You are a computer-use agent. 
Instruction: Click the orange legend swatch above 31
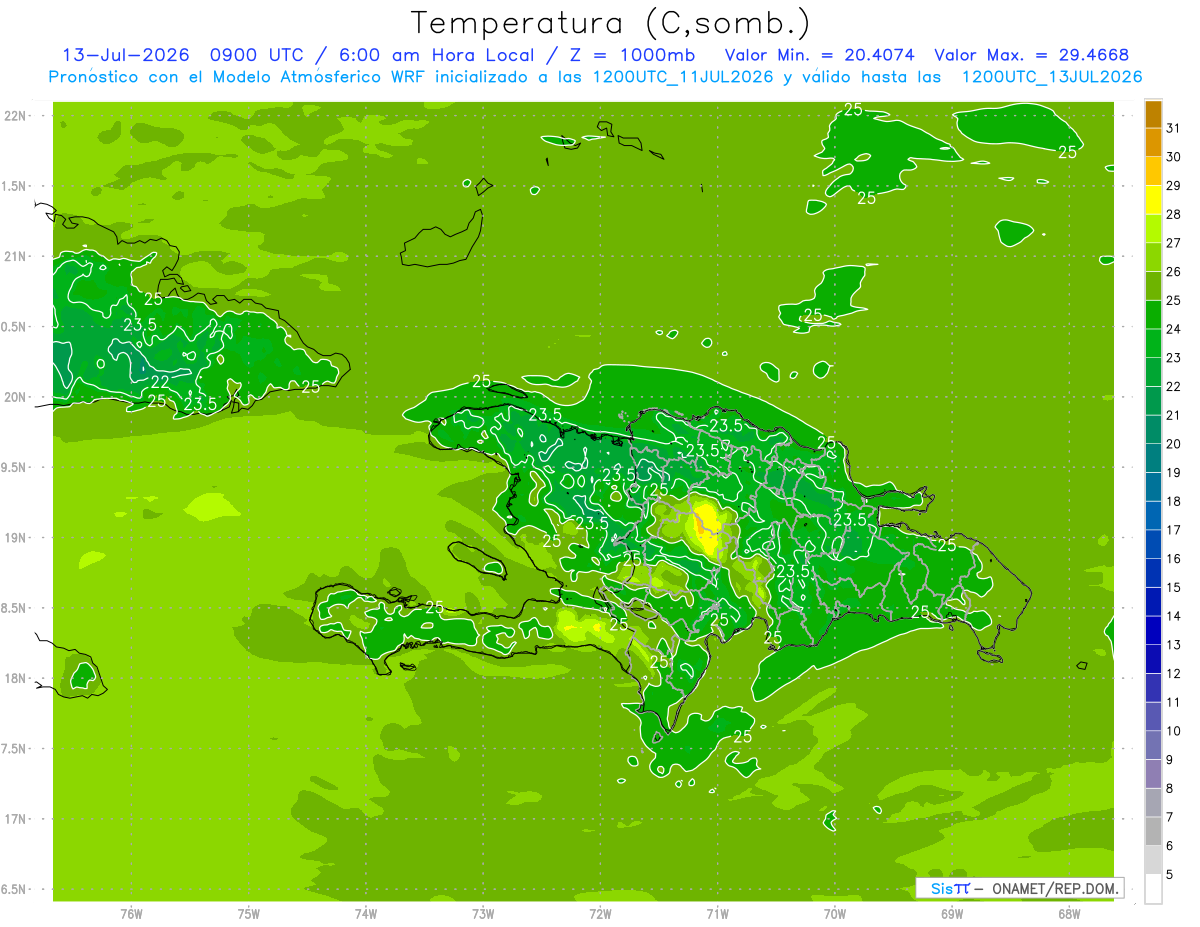point(1153,114)
